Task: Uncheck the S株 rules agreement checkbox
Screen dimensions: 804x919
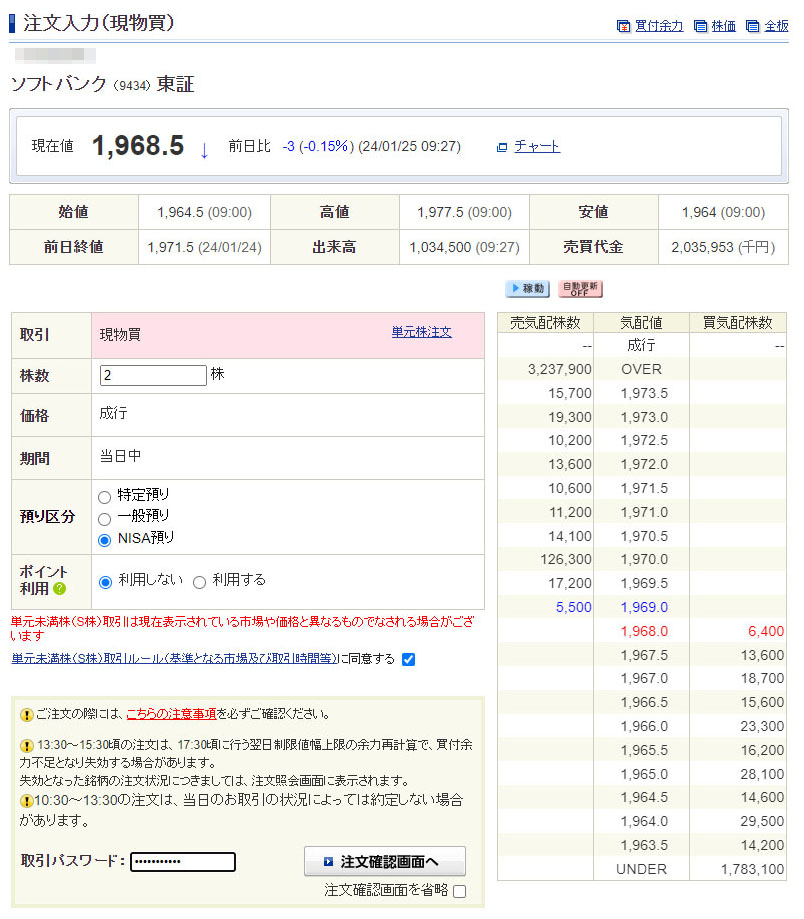Action: [x=408, y=659]
